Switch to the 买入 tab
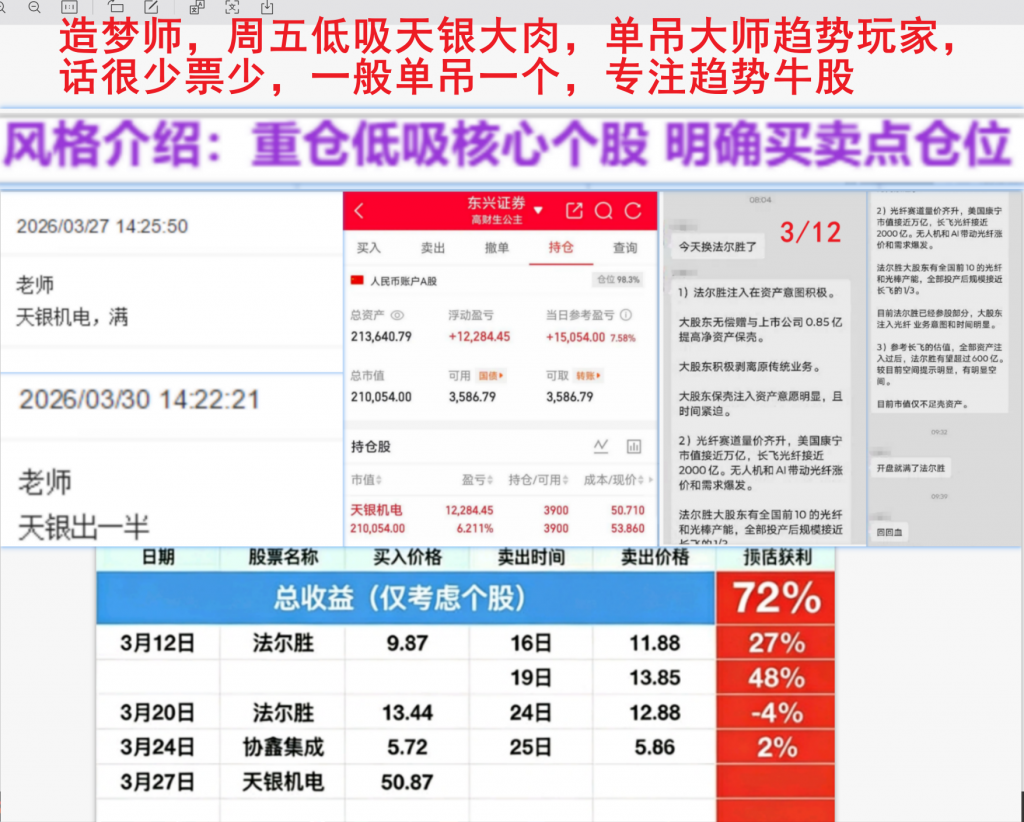This screenshot has width=1024, height=822. coord(368,248)
